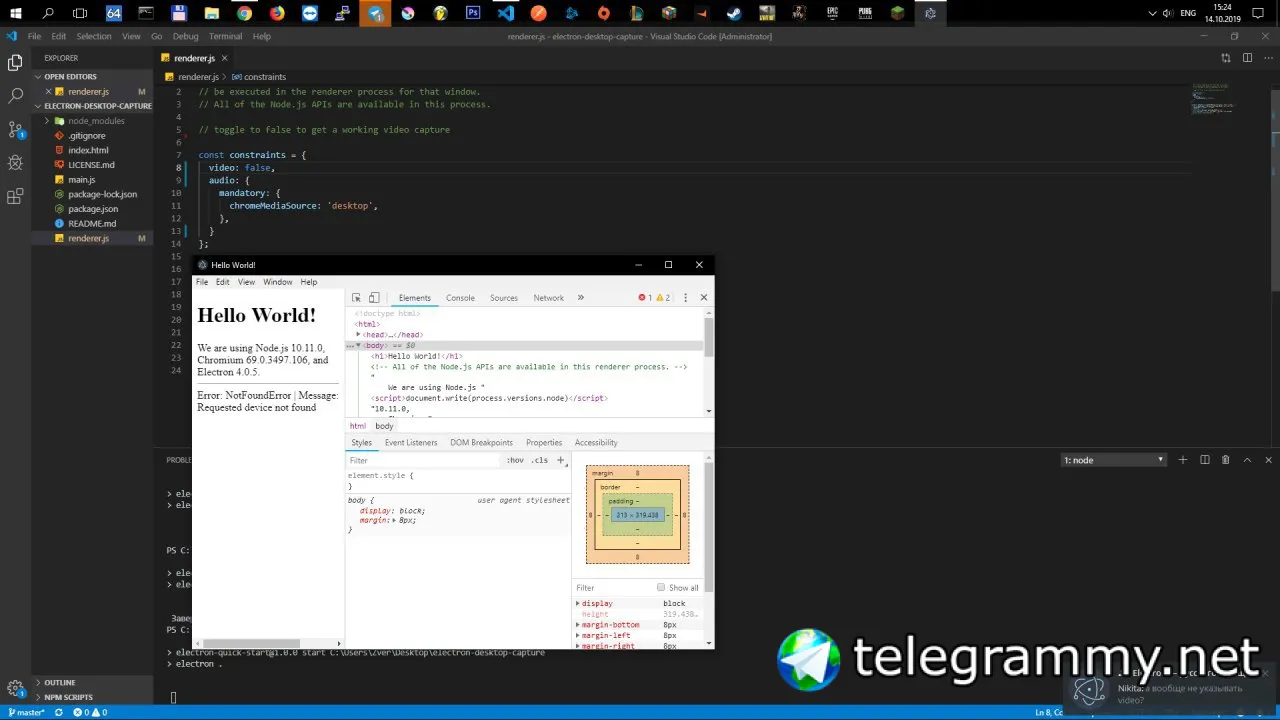Show more DevTools tabs with the chevron
1280x720 pixels.
(580, 298)
